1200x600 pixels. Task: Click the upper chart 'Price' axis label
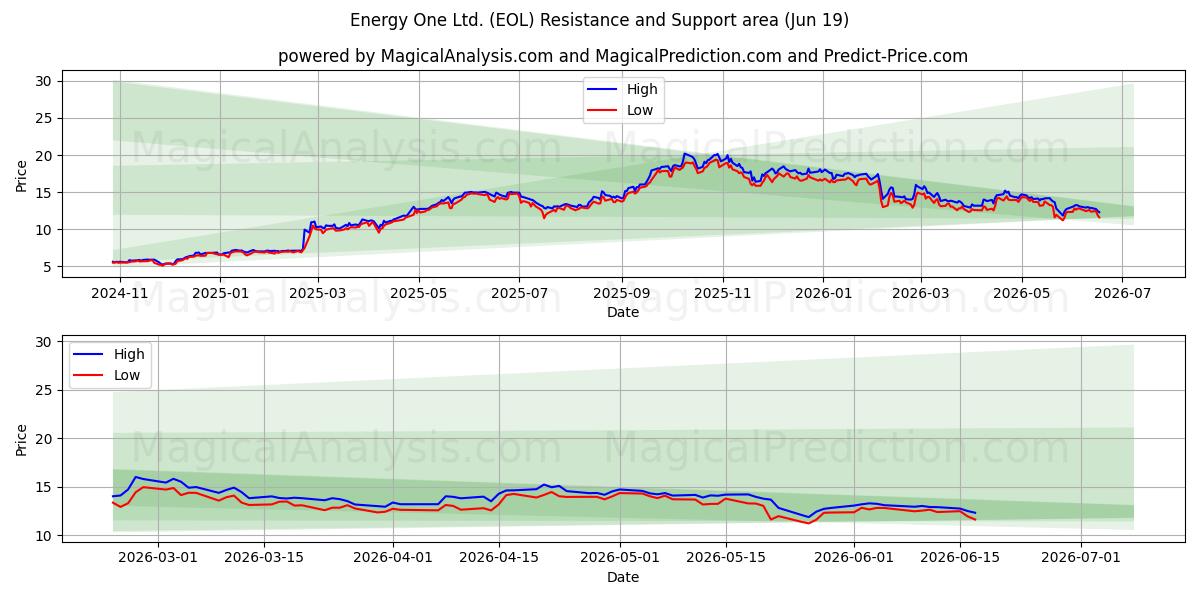coord(22,173)
